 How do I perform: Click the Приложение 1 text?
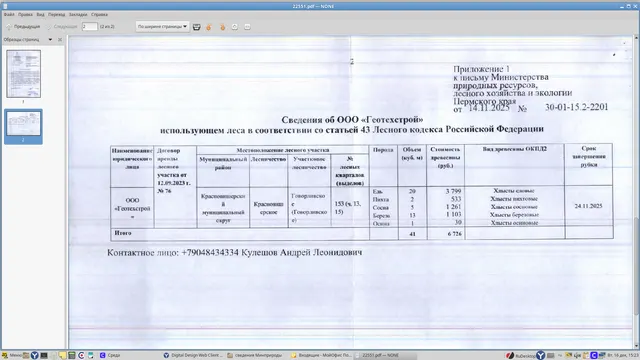pos(482,69)
